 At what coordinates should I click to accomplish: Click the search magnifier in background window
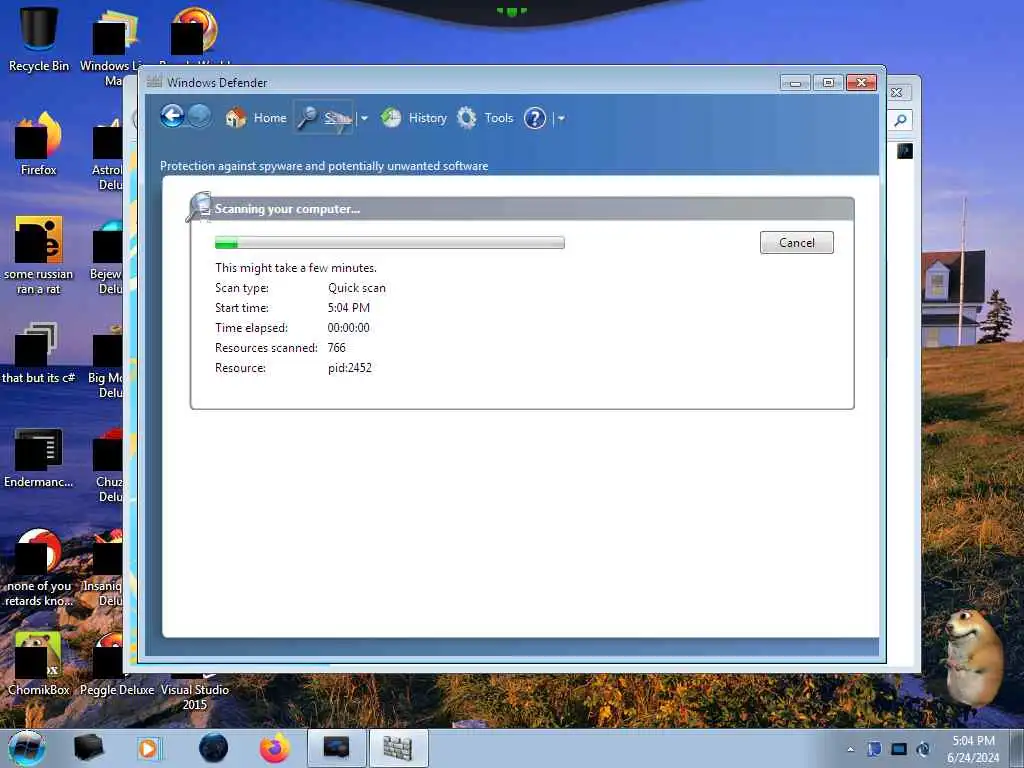(x=901, y=120)
